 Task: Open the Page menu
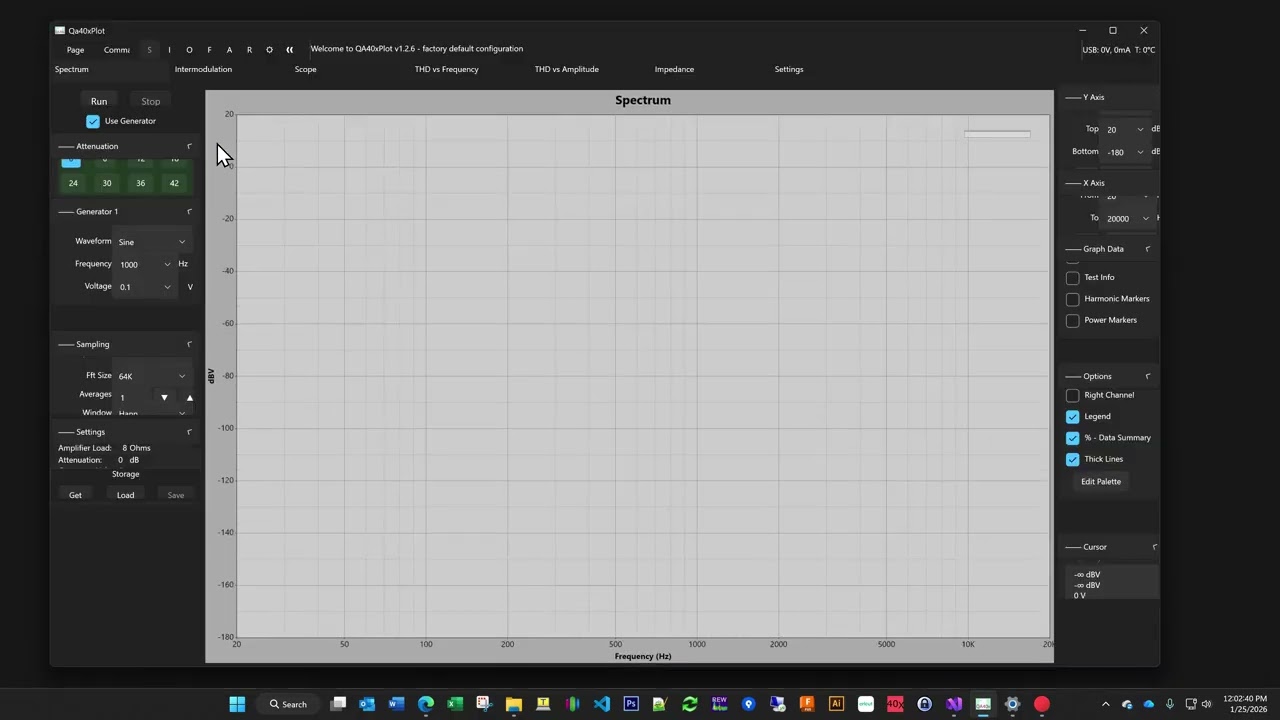[75, 50]
